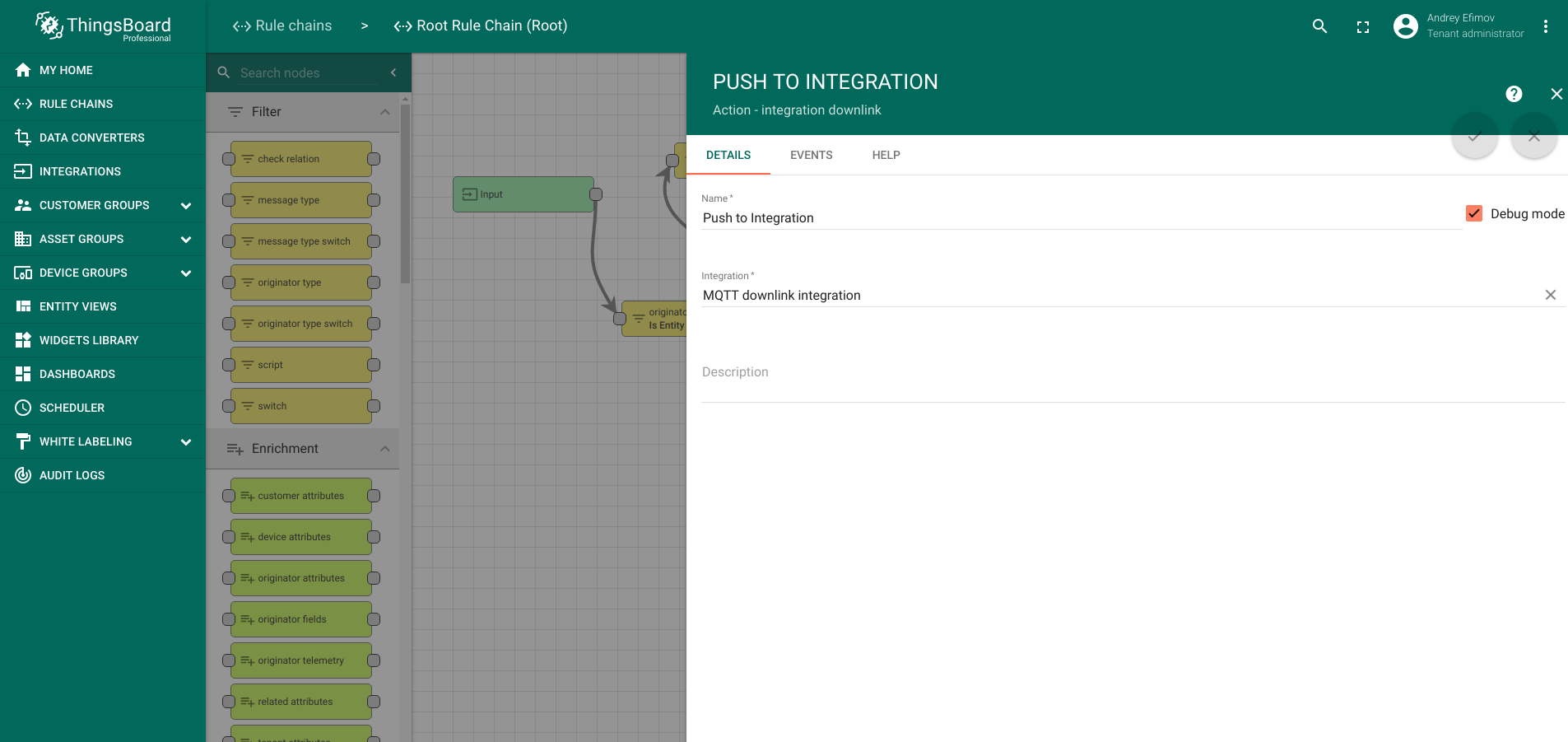1568x742 pixels.
Task: Open the Help tab
Action: click(886, 155)
